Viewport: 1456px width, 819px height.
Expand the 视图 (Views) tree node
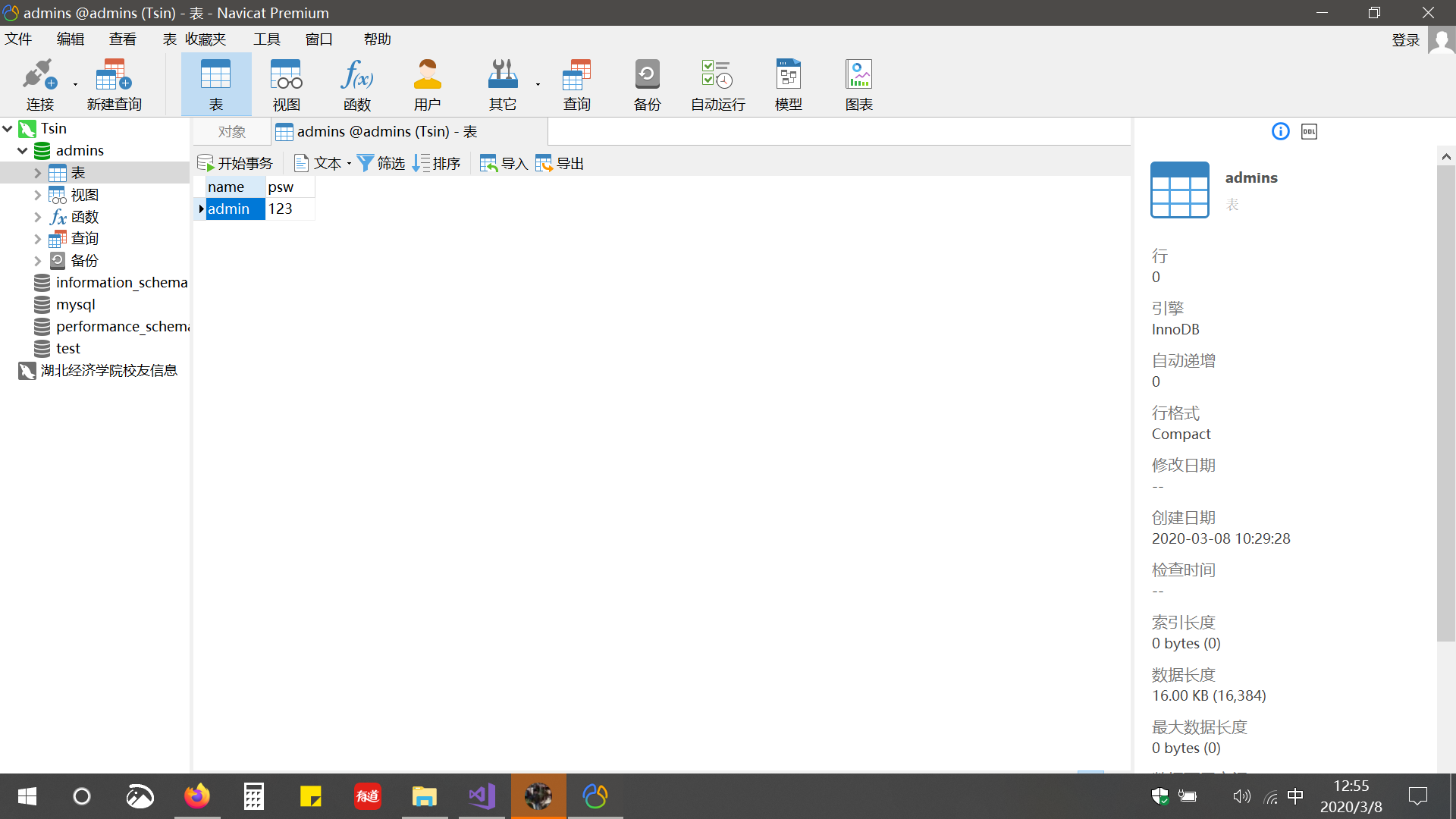(x=37, y=195)
